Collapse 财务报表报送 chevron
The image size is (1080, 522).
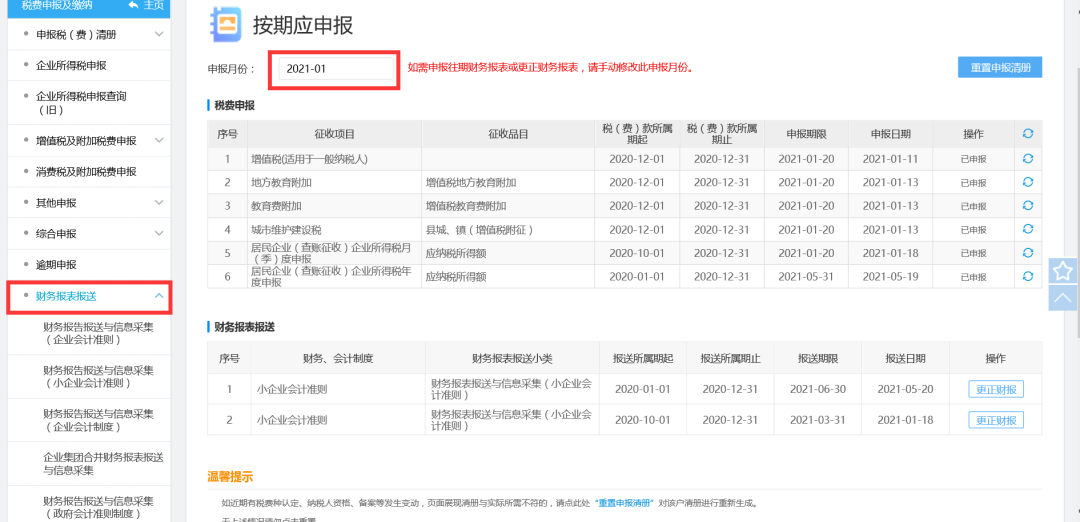click(x=159, y=296)
